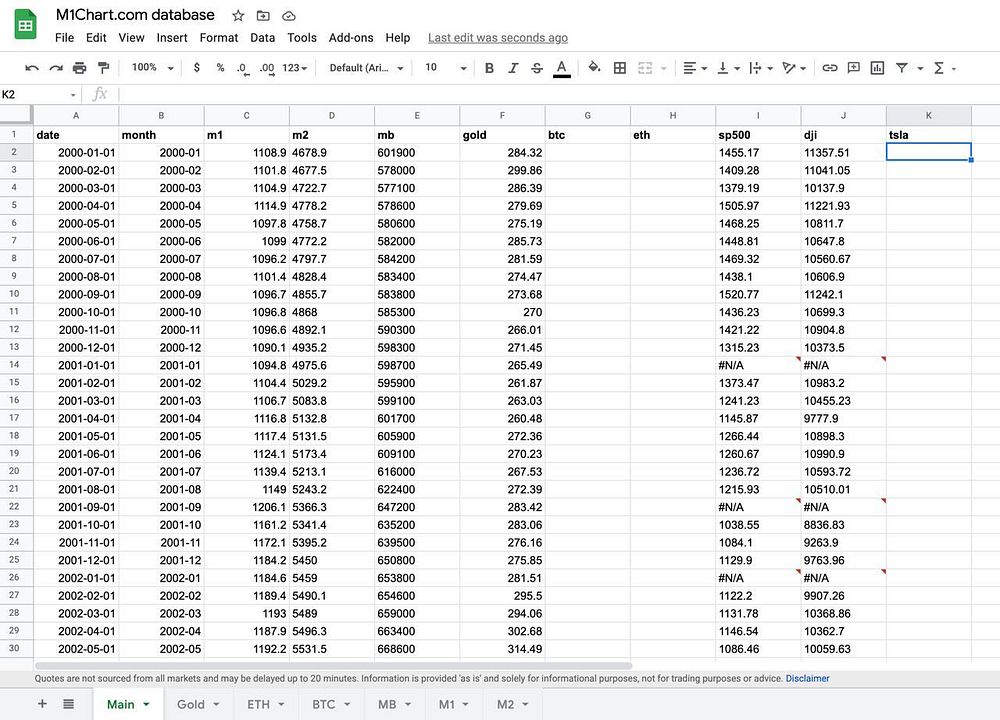
Task: Click the Print icon
Action: 79,68
